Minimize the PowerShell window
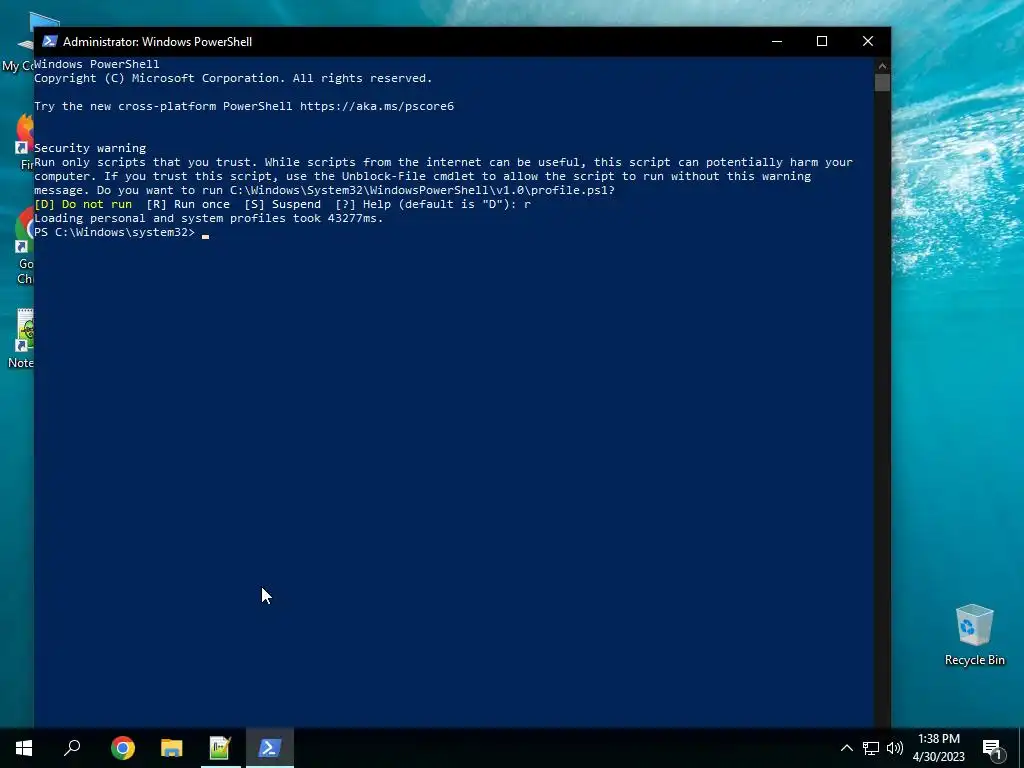The image size is (1024, 768). click(776, 41)
